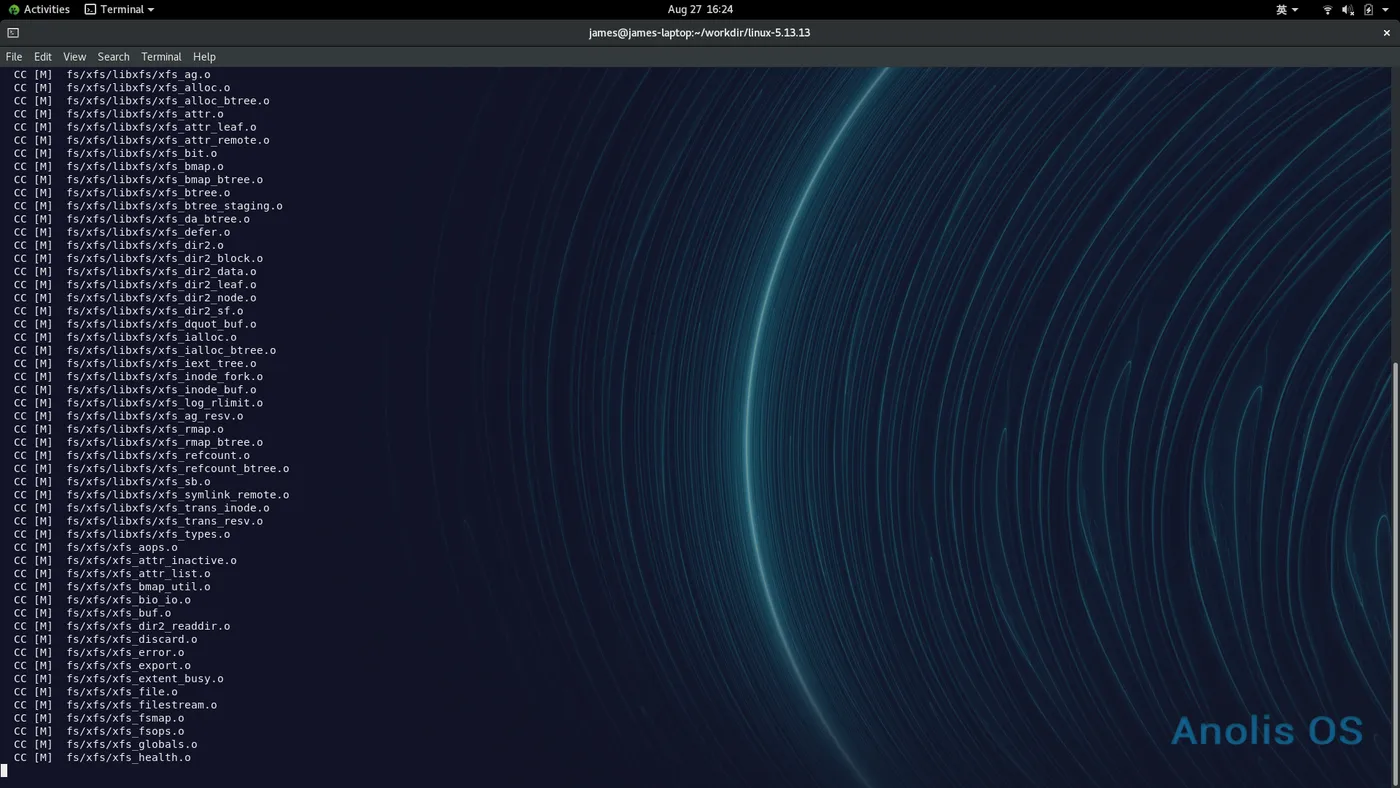Close the terminal window
The width and height of the screenshot is (1400, 788).
pos(1387,33)
